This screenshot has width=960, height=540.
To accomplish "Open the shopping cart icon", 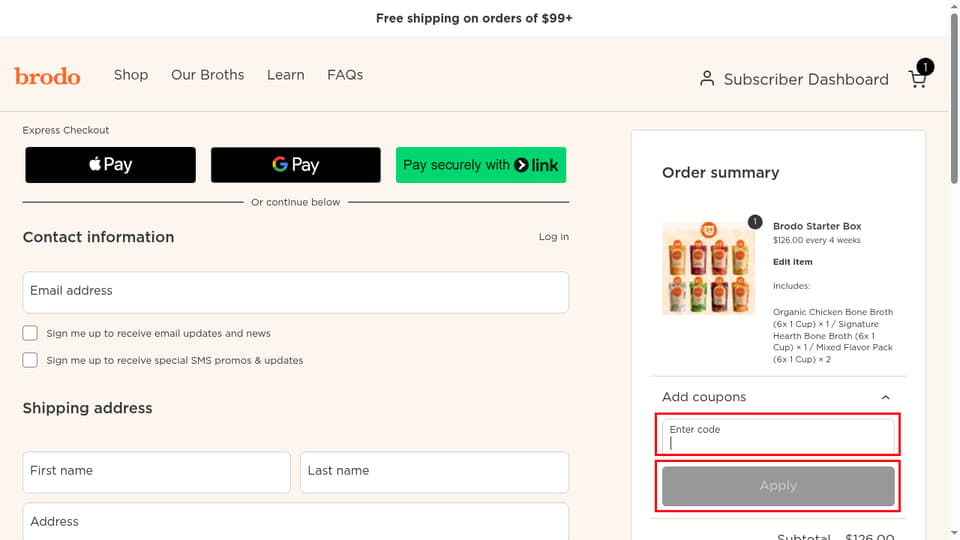I will pyautogui.click(x=918, y=78).
